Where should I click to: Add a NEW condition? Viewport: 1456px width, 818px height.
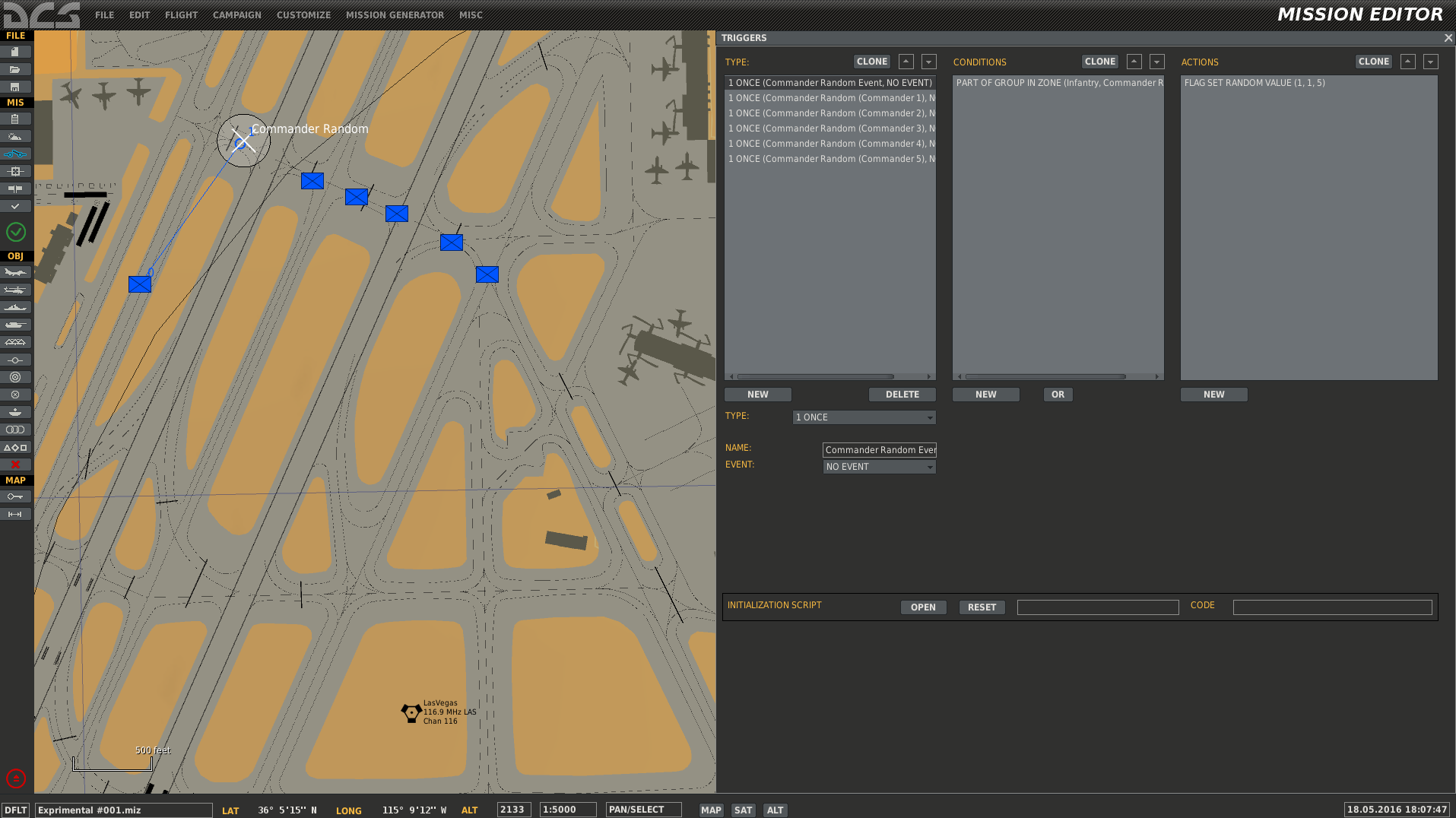click(986, 395)
